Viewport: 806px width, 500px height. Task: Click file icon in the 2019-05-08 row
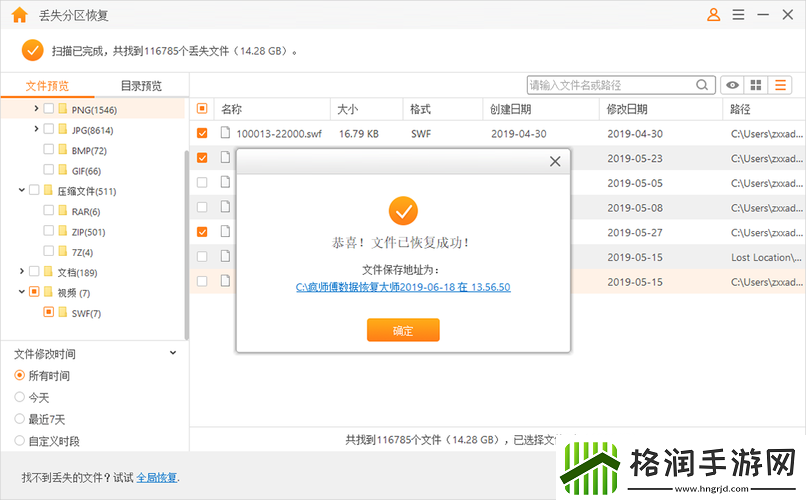pos(225,207)
